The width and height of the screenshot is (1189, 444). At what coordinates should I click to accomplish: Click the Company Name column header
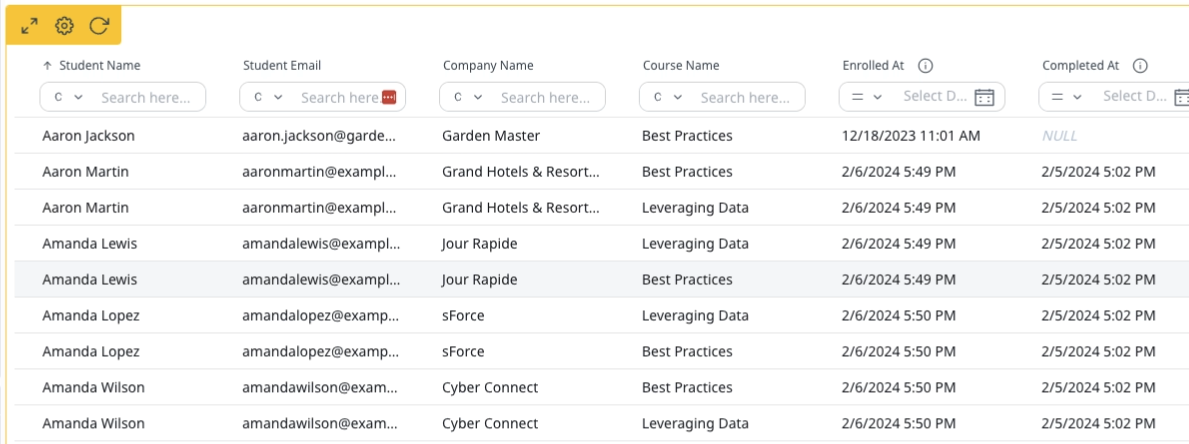[488, 66]
